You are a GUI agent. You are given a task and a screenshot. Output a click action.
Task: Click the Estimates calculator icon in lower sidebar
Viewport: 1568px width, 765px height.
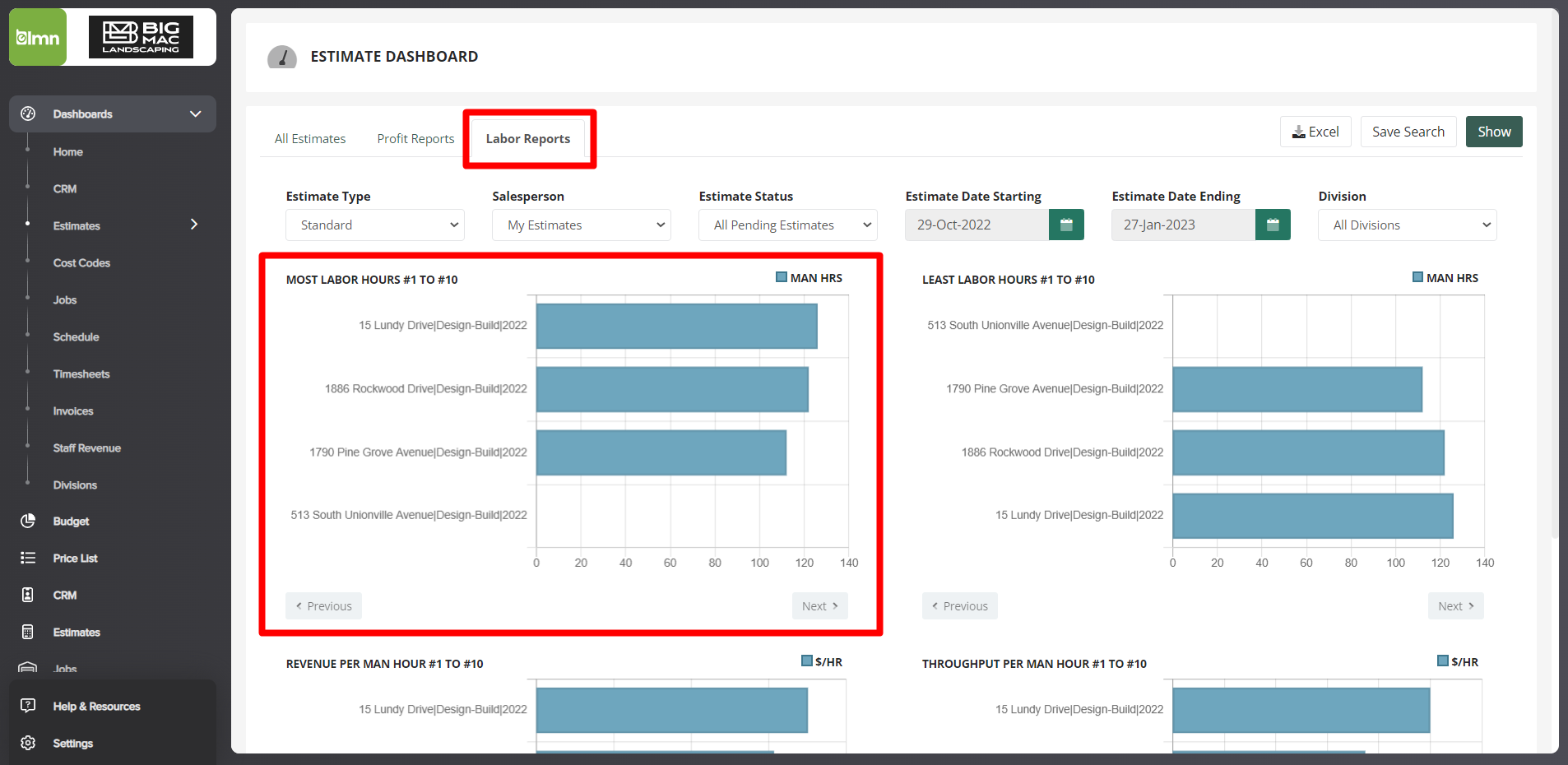point(28,632)
